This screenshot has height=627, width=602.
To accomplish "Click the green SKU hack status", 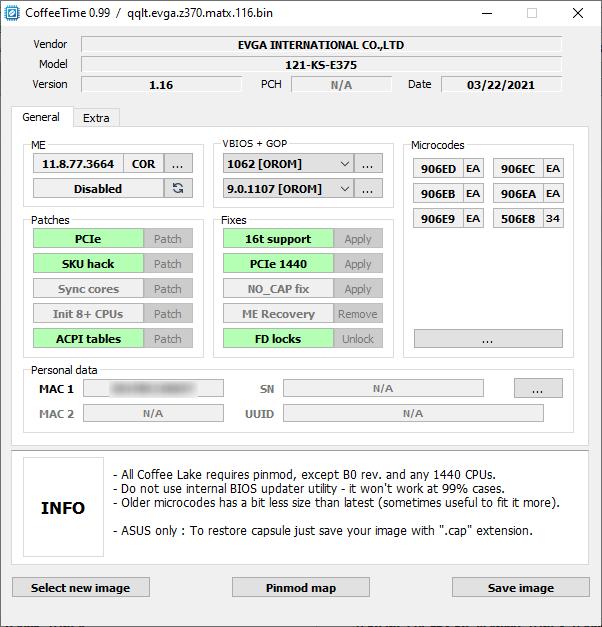I will [x=88, y=264].
